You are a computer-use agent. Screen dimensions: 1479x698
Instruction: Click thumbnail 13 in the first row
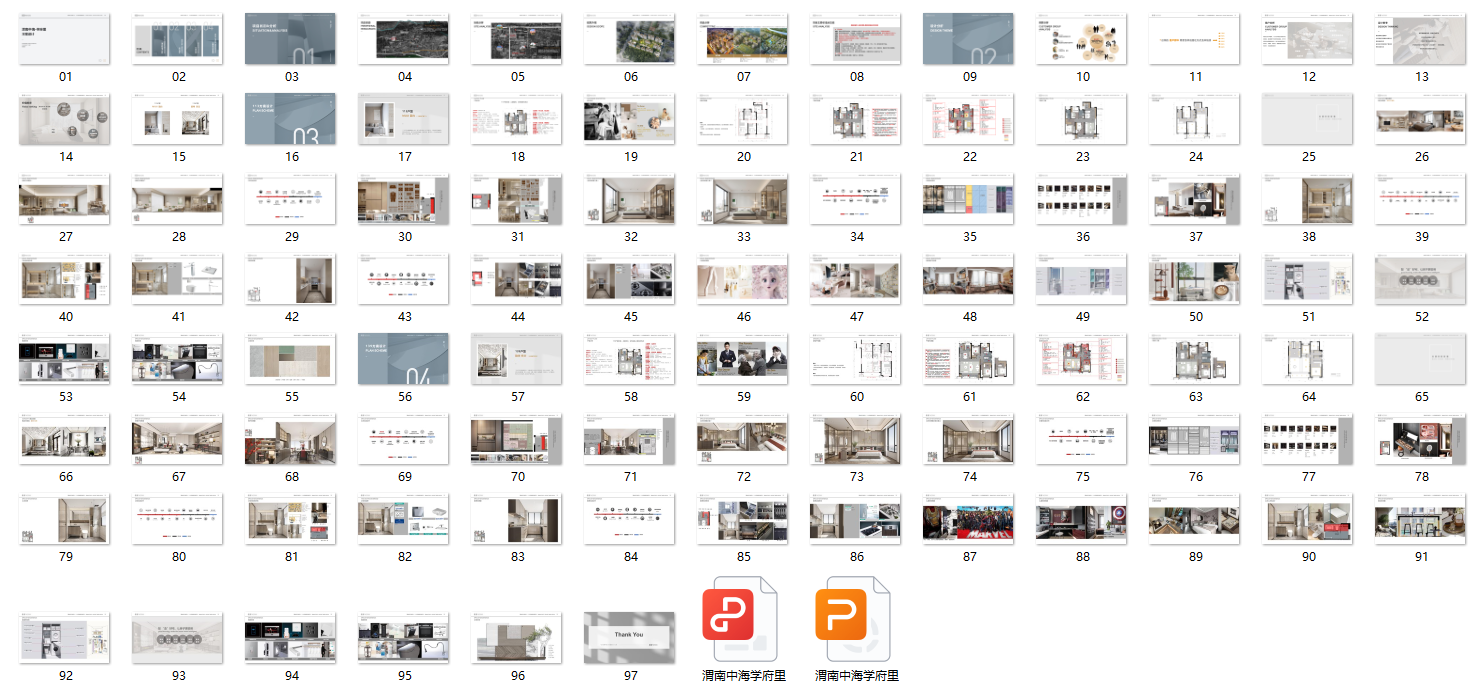1421,39
